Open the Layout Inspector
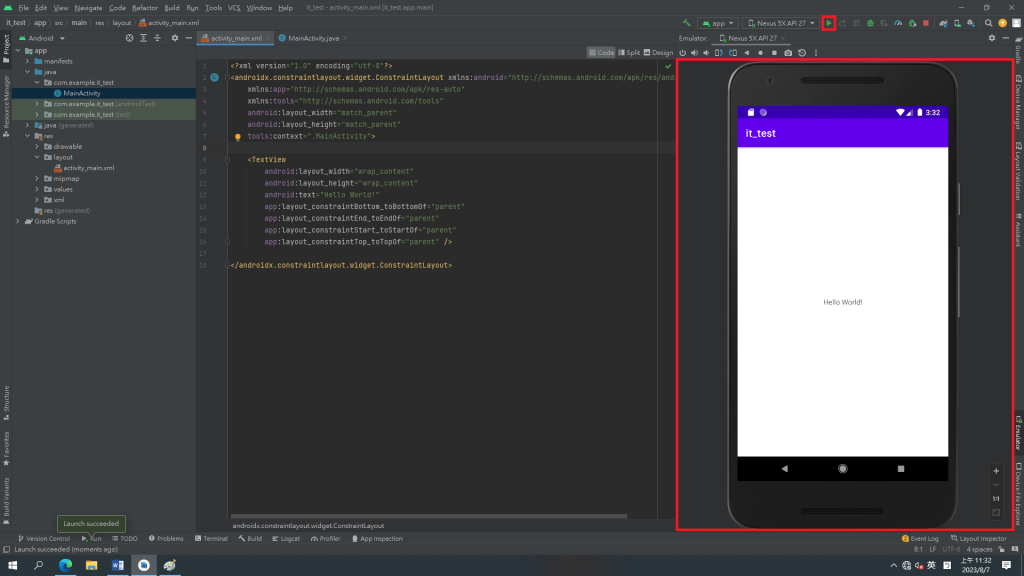This screenshot has height=576, width=1024. coord(978,539)
